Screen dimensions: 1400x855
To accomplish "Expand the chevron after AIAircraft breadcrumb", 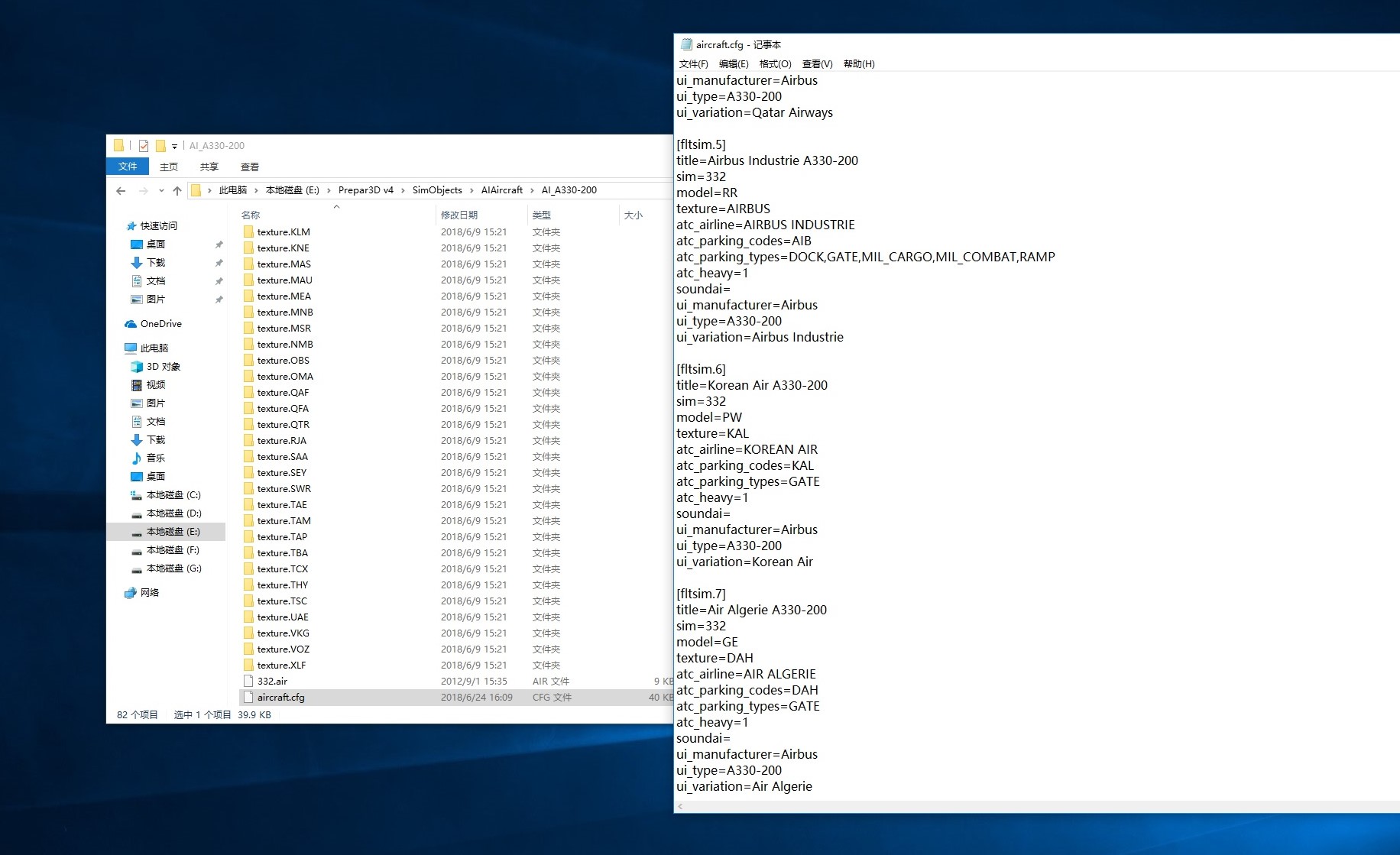I will (x=532, y=190).
